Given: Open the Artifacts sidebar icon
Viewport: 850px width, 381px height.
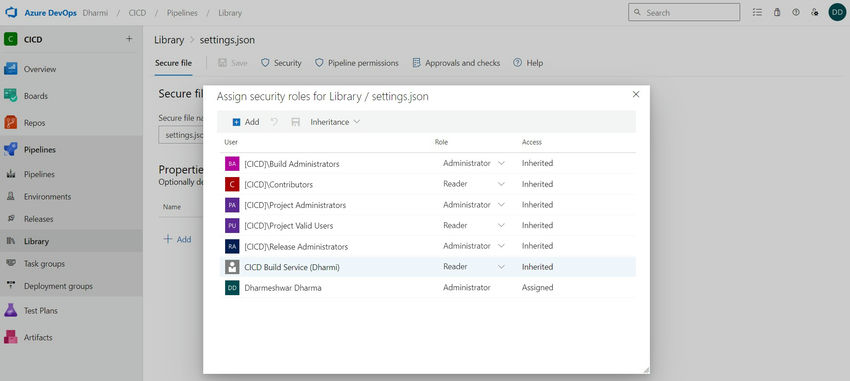Looking at the screenshot, I should tap(10, 337).
